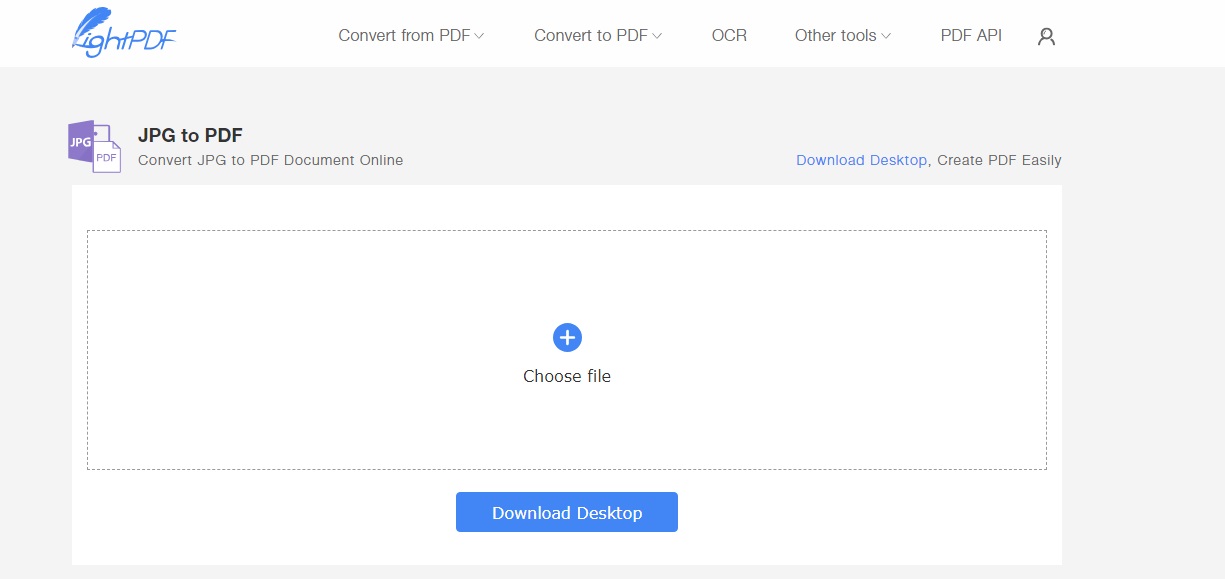This screenshot has height=579, width=1225.
Task: Click the LightPDF feather logo
Action: (x=124, y=33)
